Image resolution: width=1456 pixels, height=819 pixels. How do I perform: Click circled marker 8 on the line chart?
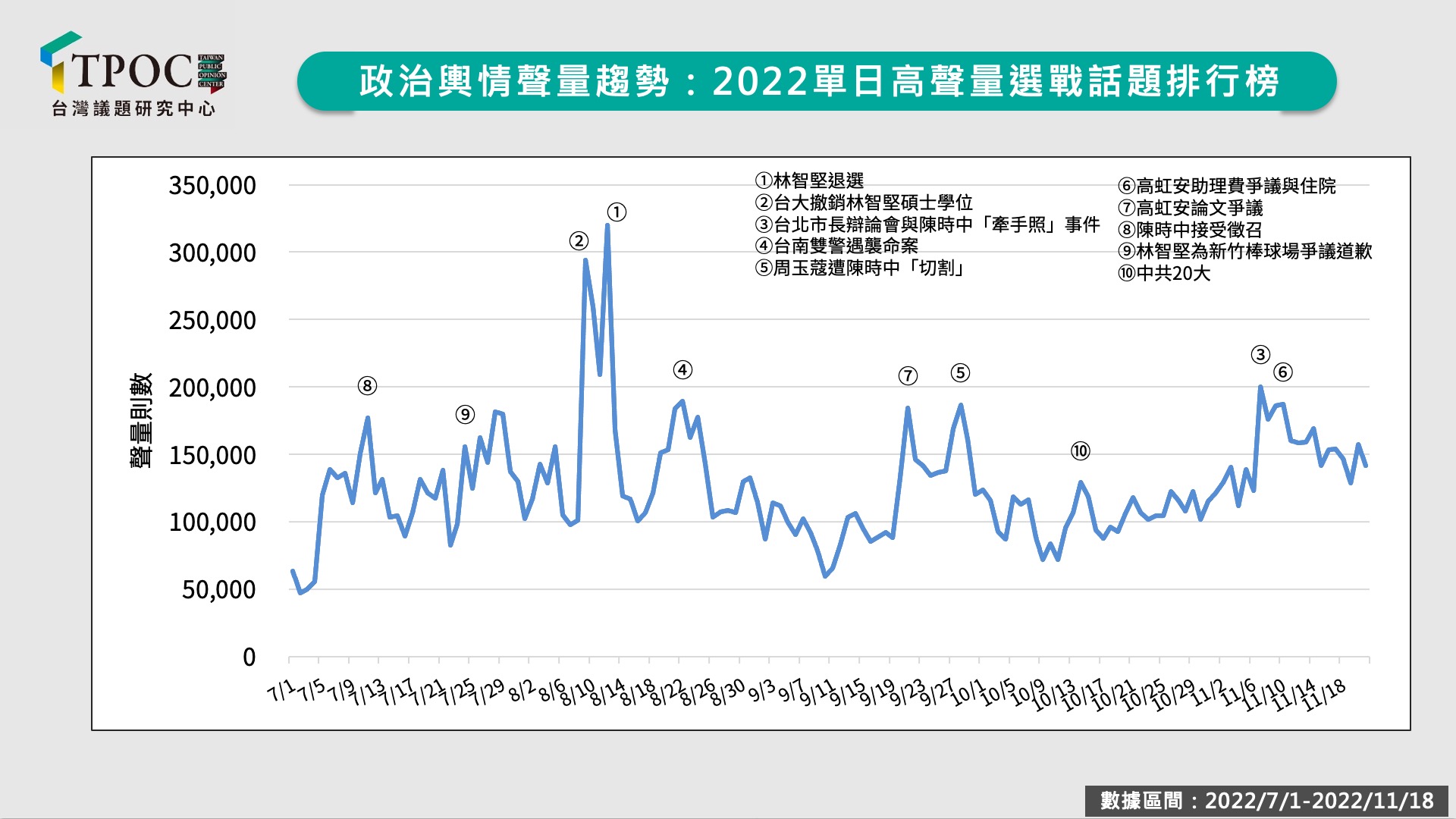[367, 386]
